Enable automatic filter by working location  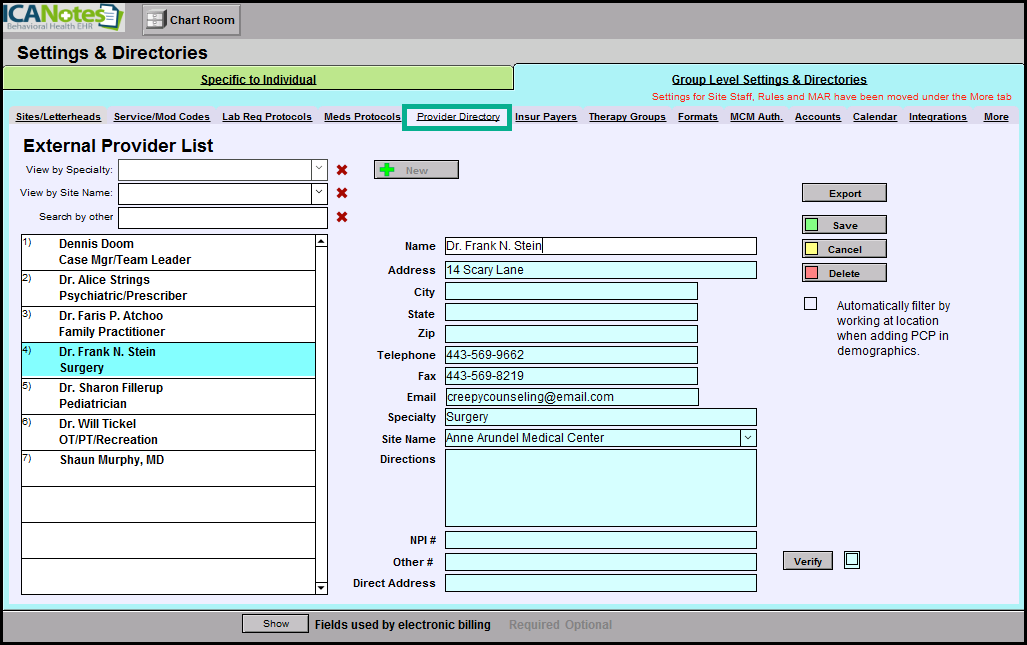pyautogui.click(x=810, y=304)
